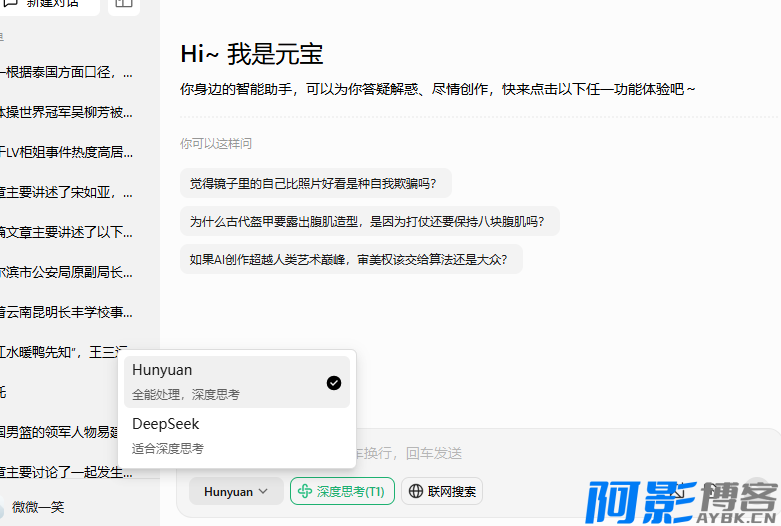Open history chat 滨市公安局原副局长...
781x526 pixels.
click(67, 272)
